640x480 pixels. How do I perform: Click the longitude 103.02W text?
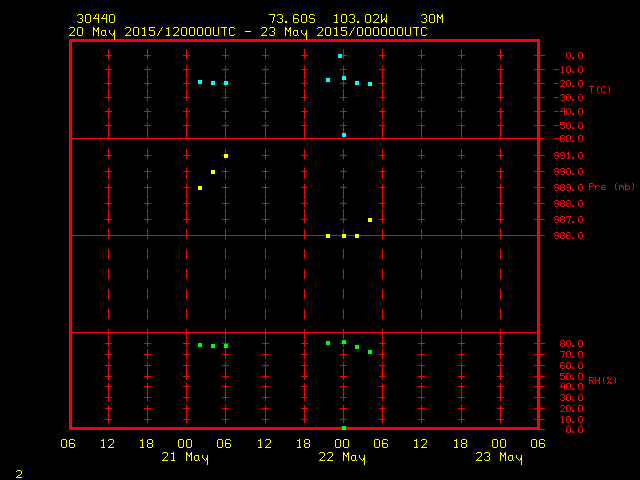point(360,19)
